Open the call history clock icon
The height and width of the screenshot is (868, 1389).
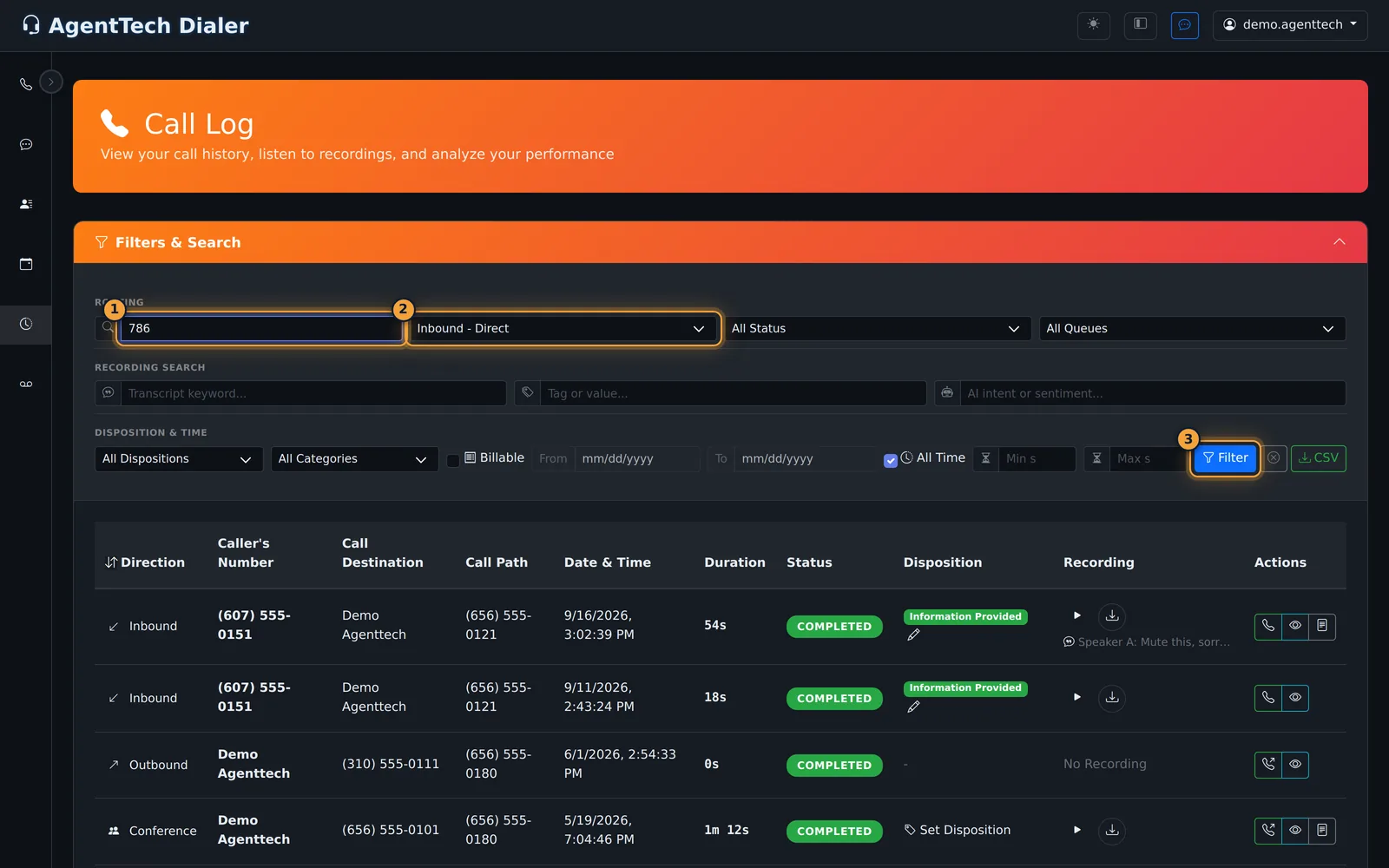[x=26, y=324]
